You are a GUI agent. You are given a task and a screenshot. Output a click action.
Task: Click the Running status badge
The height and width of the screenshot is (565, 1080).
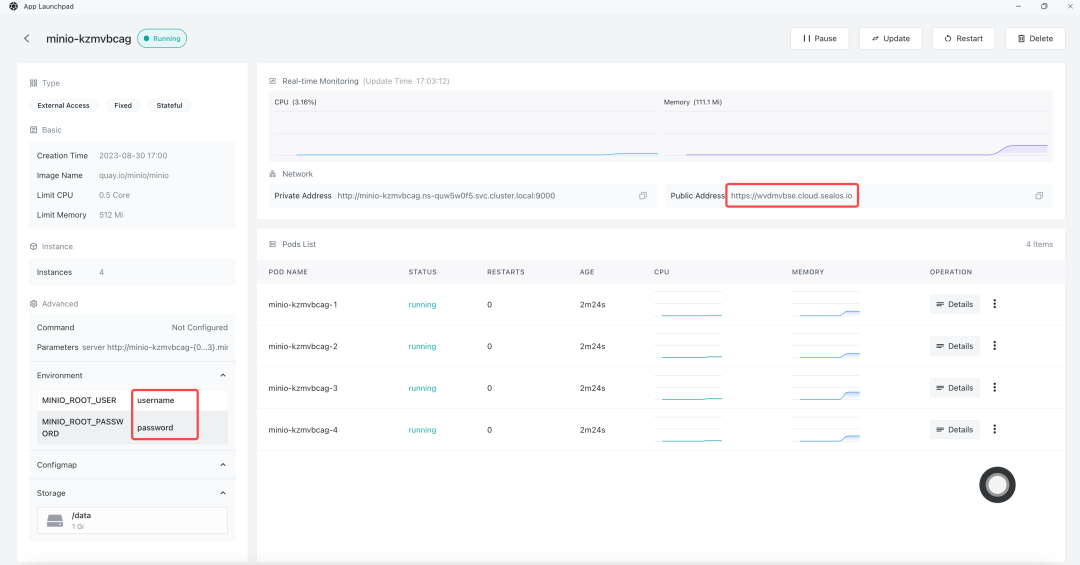tap(162, 39)
